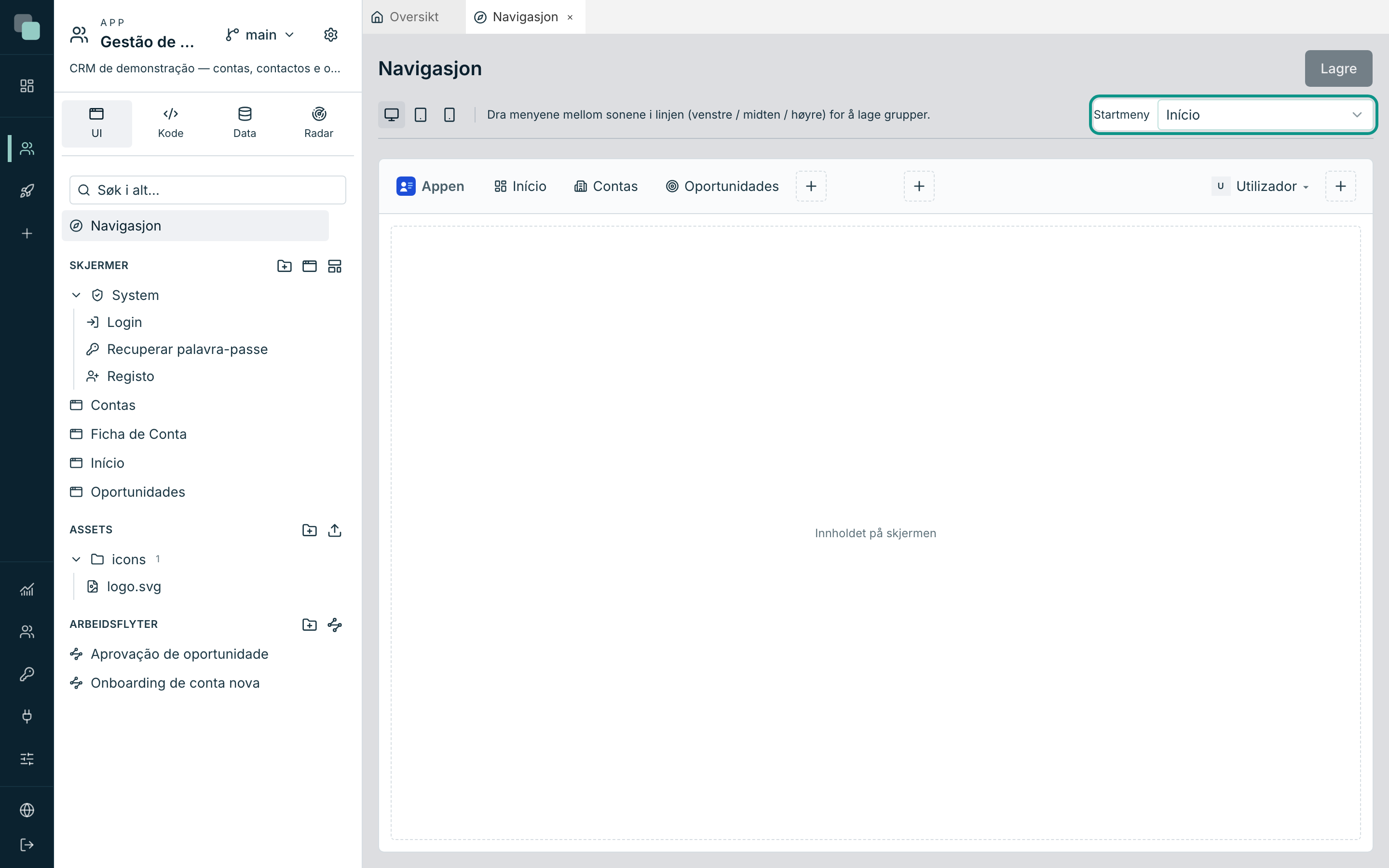Open the plug integrations icon
The image size is (1389, 868).
coord(27,717)
